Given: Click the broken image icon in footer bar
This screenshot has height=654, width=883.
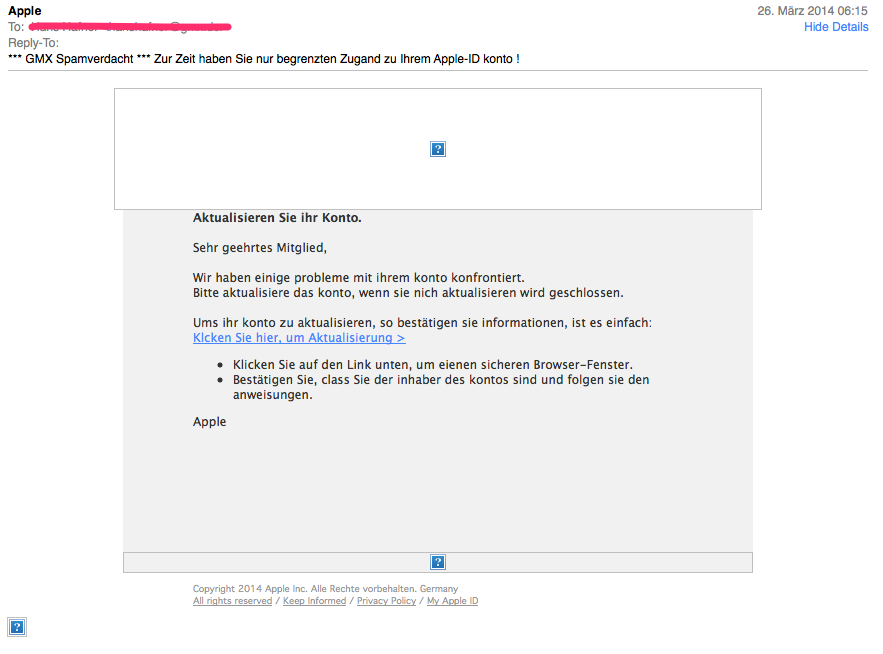Looking at the screenshot, I should click(437, 562).
